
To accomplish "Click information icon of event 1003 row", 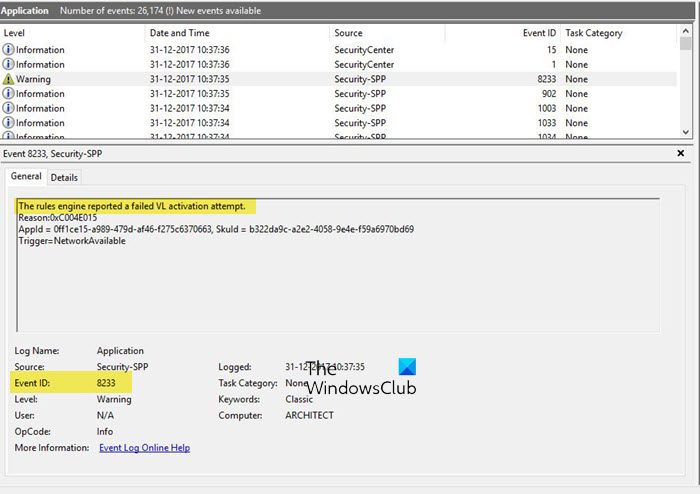I will pyautogui.click(x=8, y=108).
